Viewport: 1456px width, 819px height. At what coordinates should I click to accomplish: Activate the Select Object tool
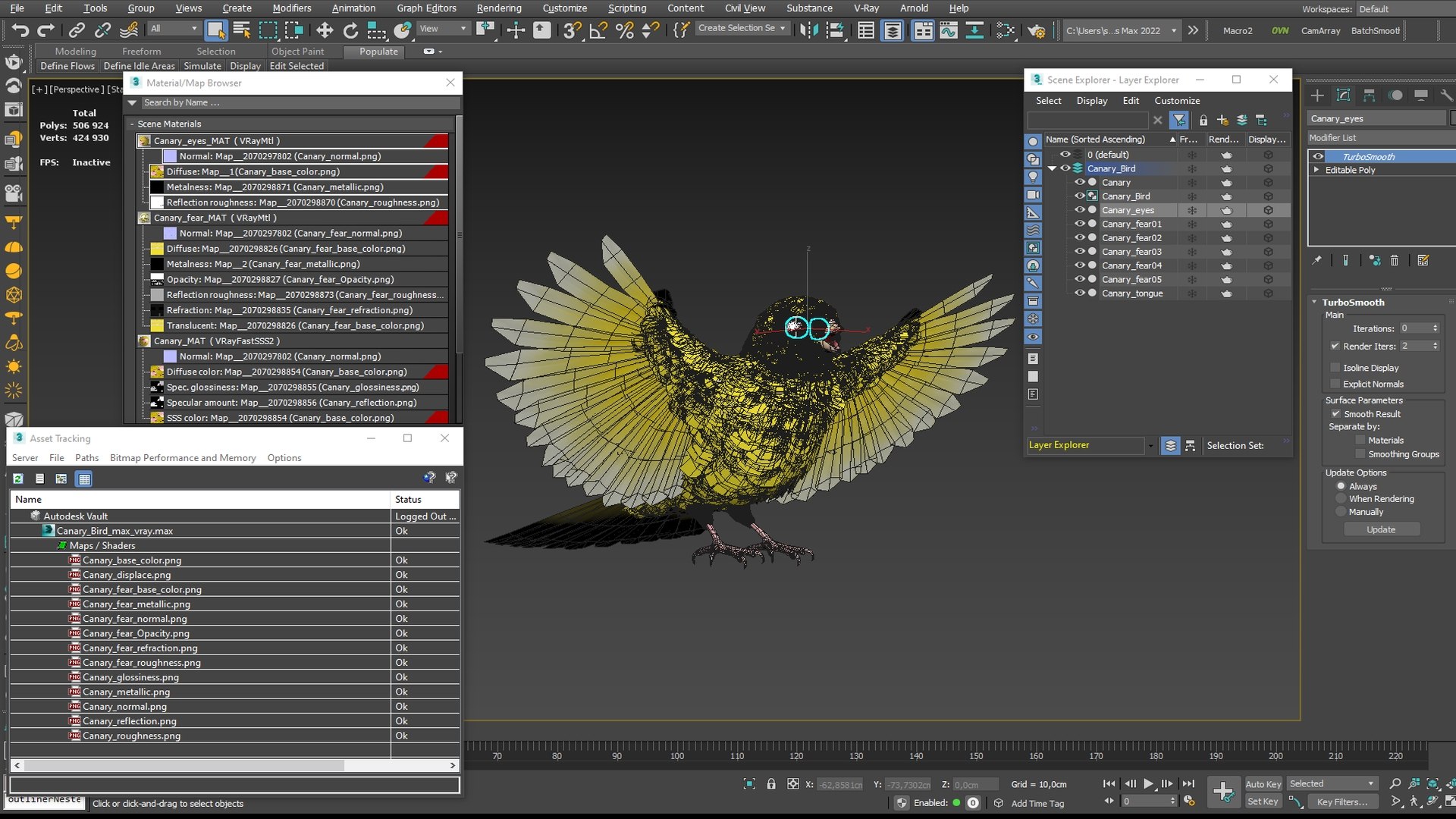(216, 30)
